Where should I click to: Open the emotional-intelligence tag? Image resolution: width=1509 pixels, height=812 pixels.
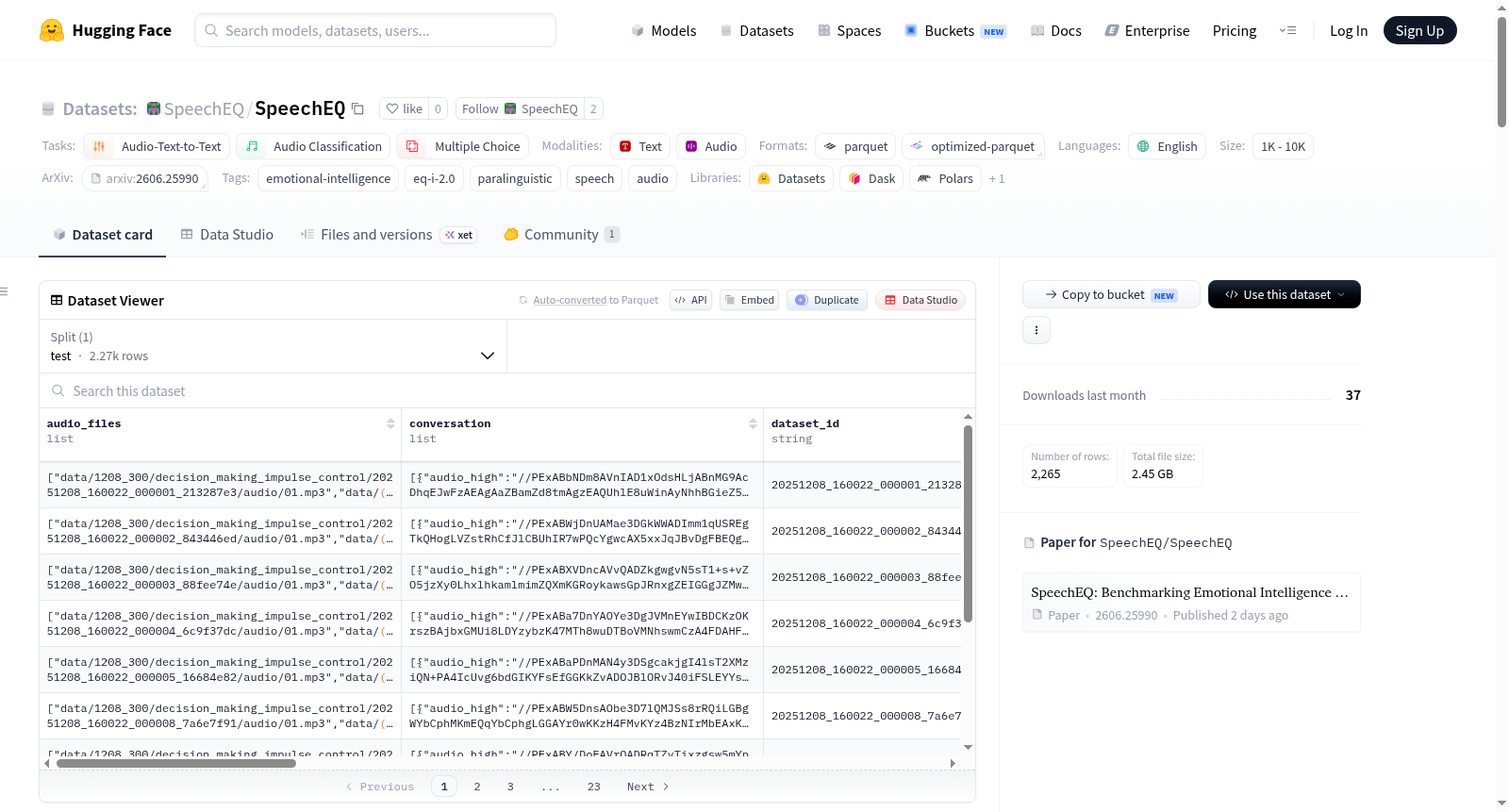(x=328, y=178)
